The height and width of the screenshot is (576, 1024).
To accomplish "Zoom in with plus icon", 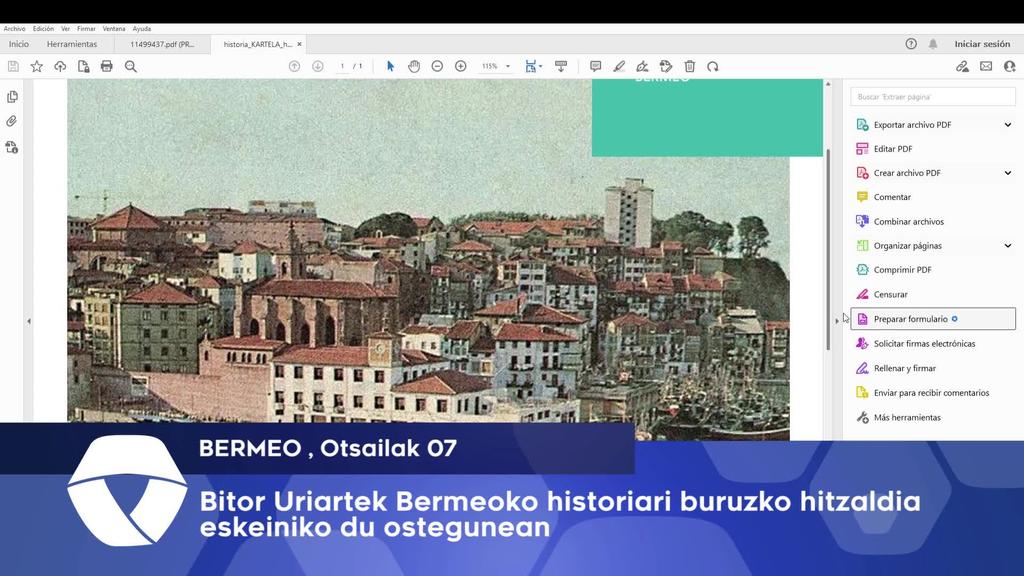I will (x=461, y=66).
